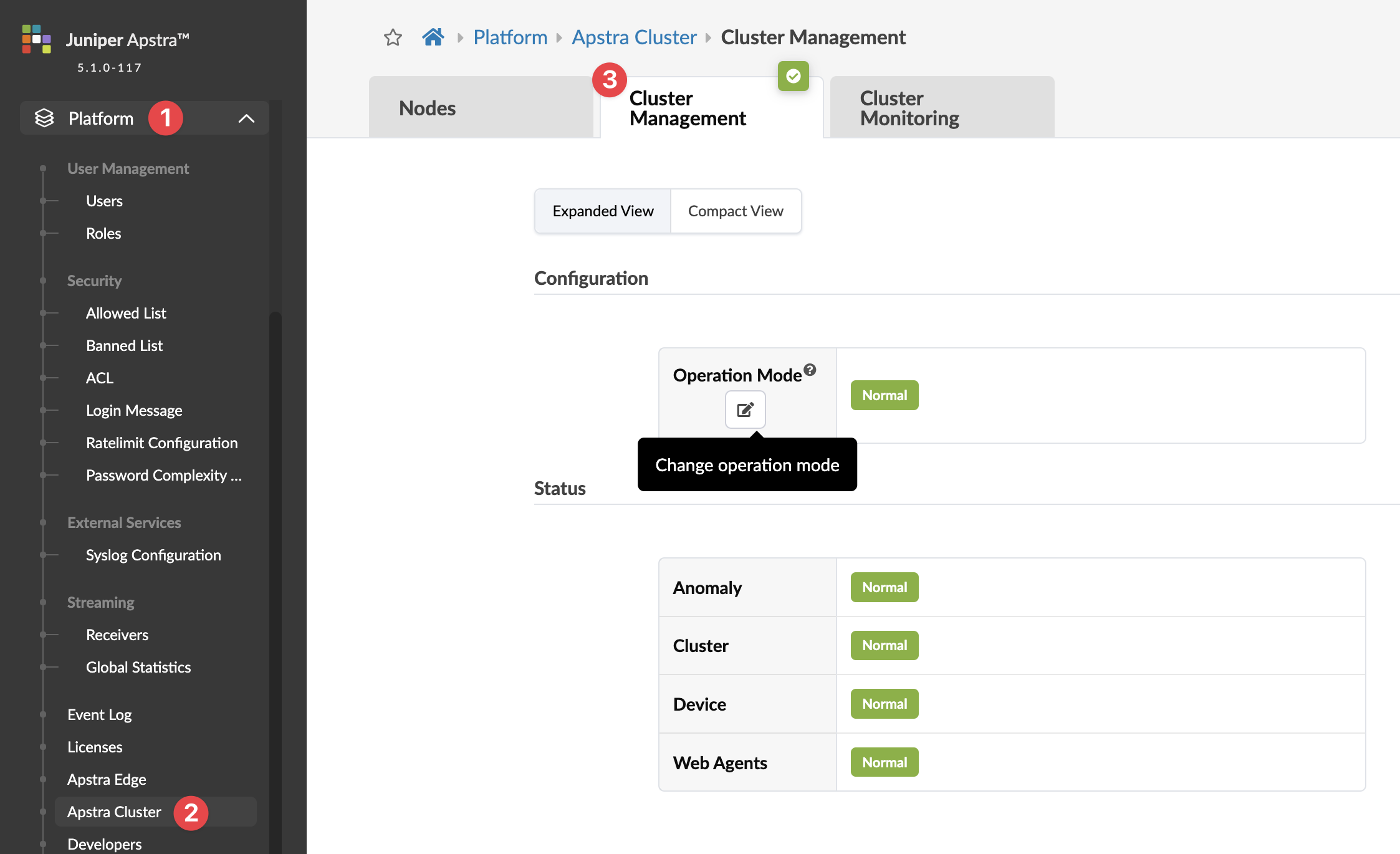The height and width of the screenshot is (854, 1400).
Task: Click Platform link in breadcrumb
Action: pos(510,37)
